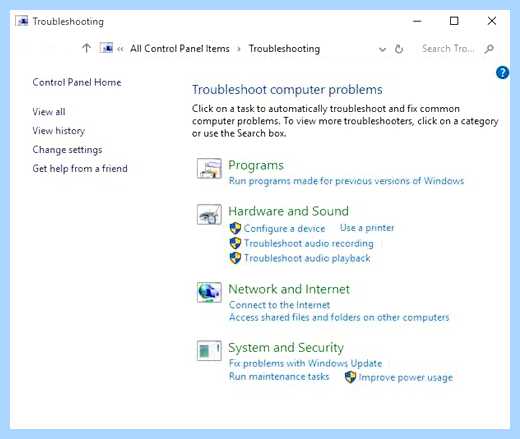Image resolution: width=520 pixels, height=439 pixels.
Task: Select Get help from a friend
Action: (80, 168)
